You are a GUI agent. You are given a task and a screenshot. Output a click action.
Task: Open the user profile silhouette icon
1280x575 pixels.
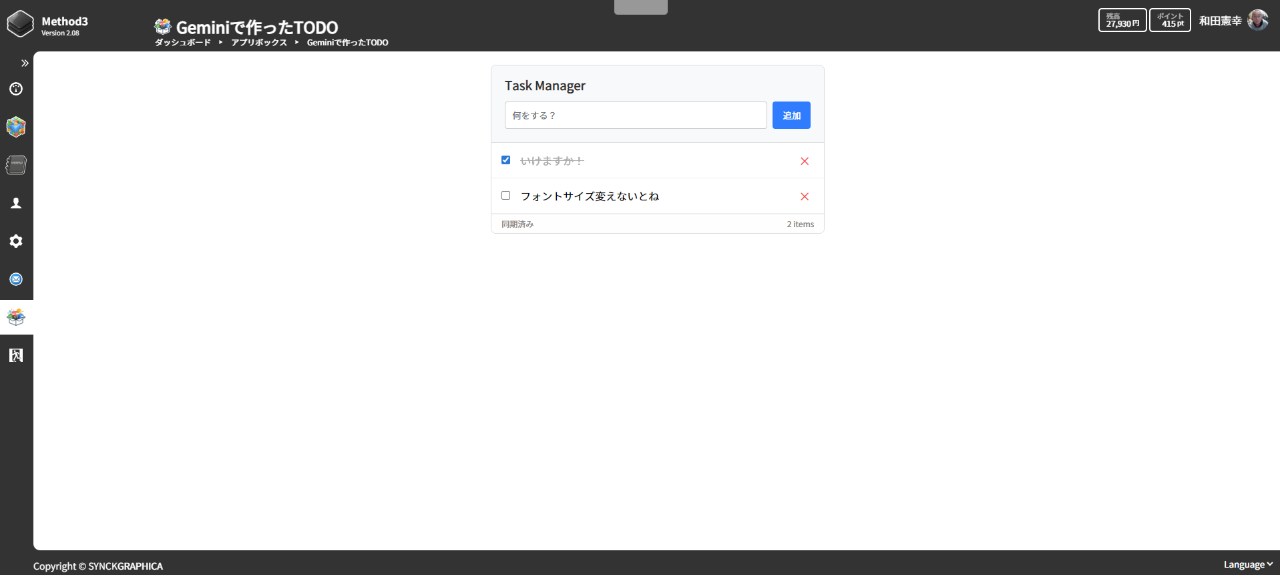16,203
